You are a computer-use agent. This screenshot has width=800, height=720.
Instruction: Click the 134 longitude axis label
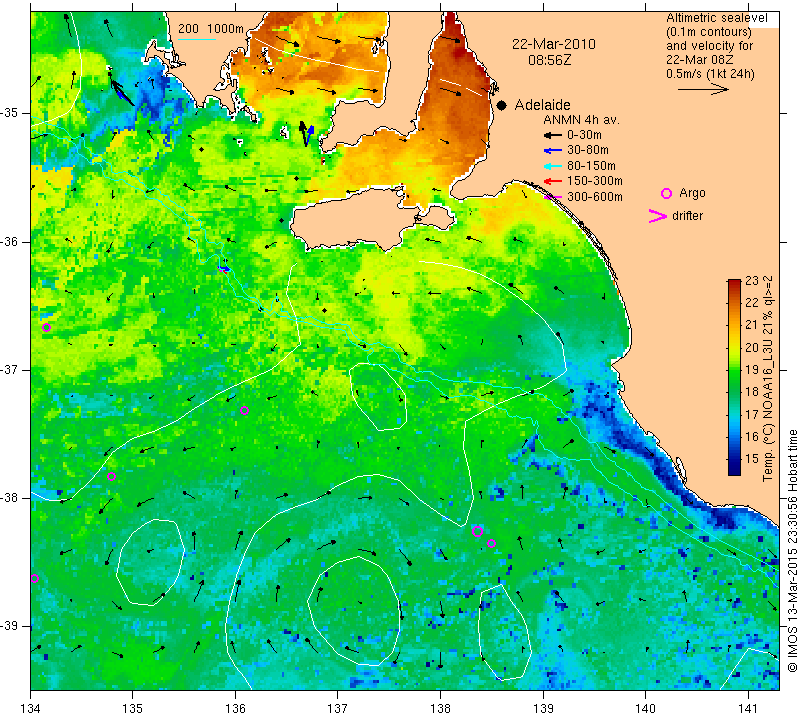[31, 709]
